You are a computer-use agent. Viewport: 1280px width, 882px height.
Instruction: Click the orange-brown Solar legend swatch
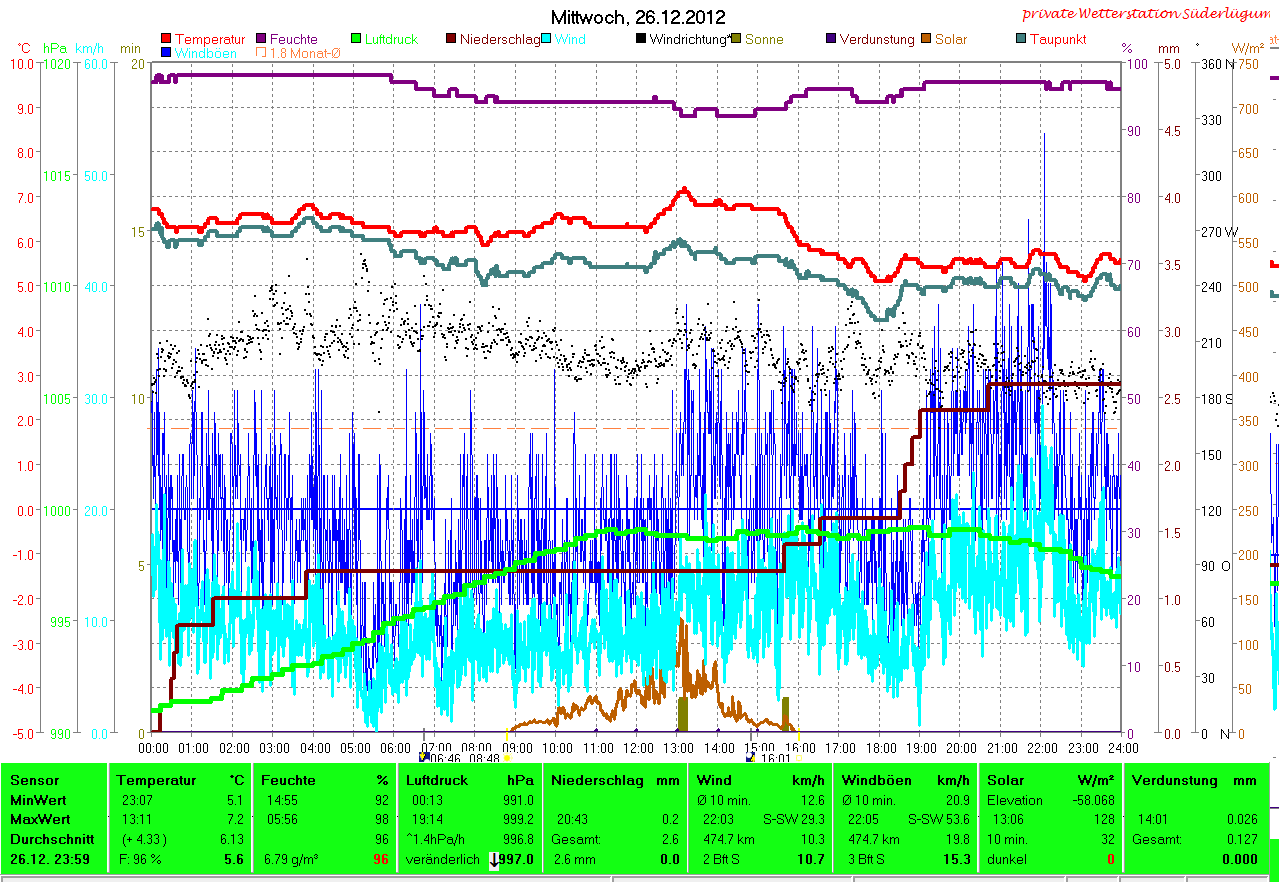tap(925, 40)
